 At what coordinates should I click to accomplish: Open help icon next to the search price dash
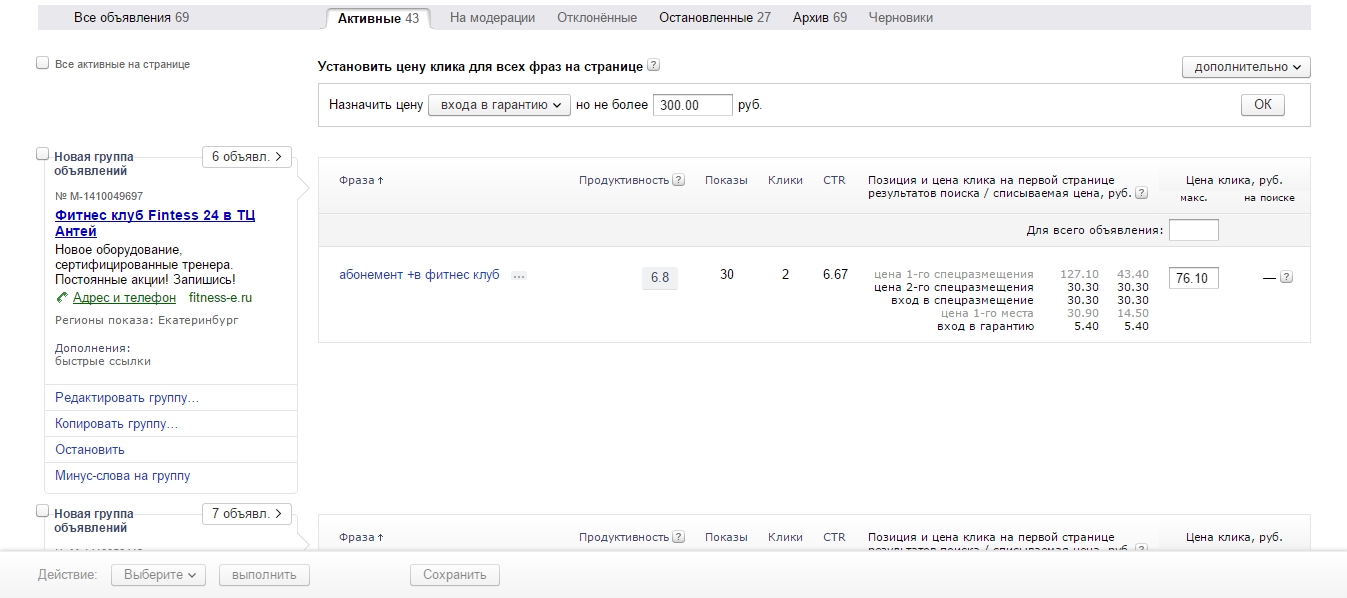click(1287, 278)
